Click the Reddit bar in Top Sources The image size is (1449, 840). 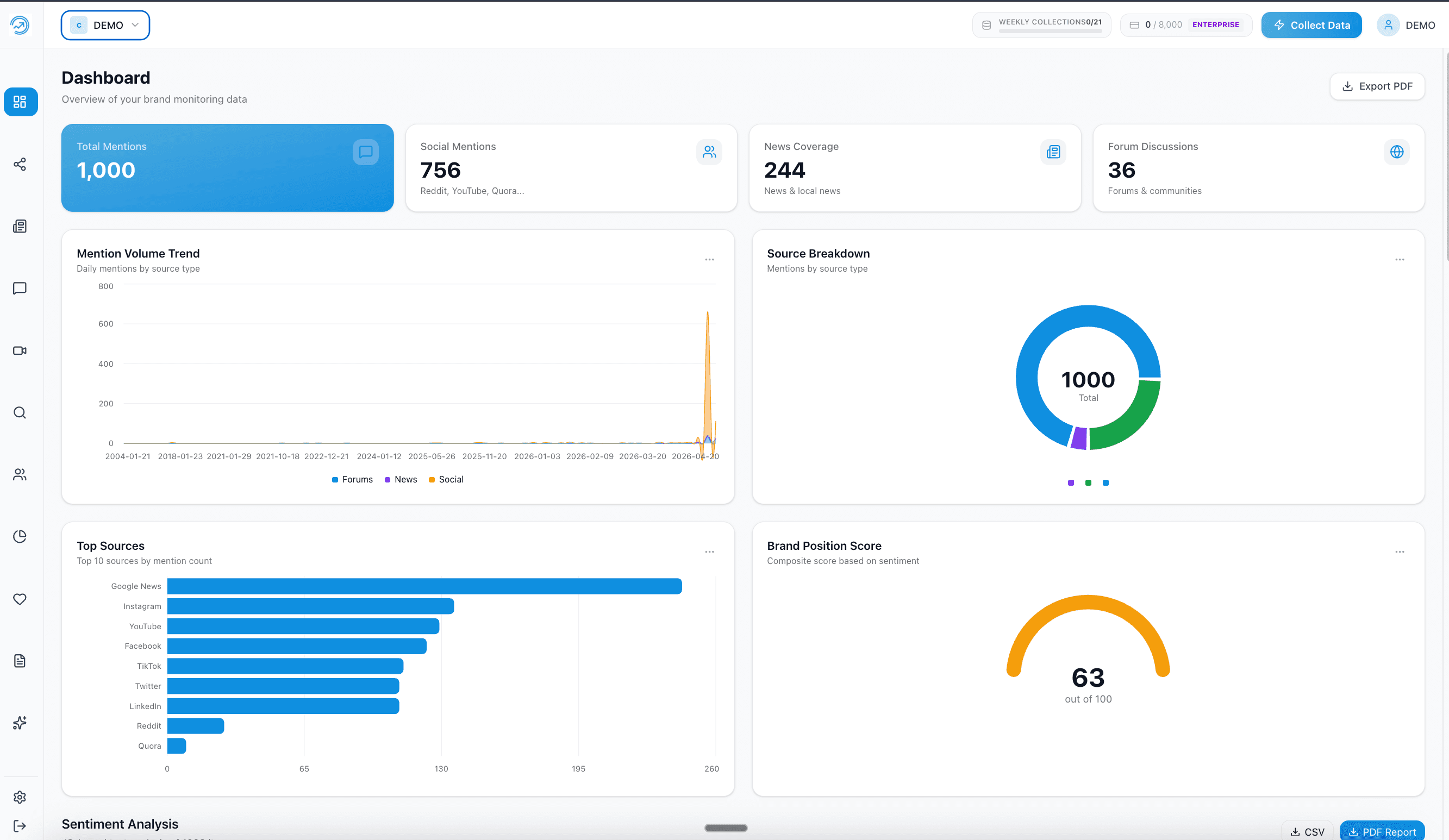pyautogui.click(x=196, y=726)
